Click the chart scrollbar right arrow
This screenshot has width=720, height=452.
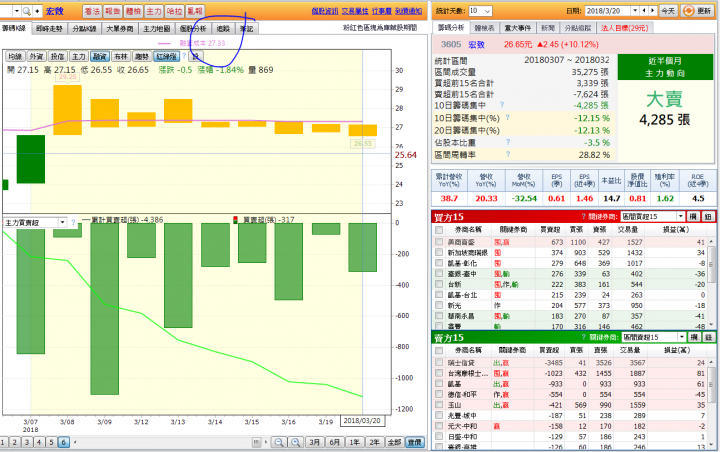click(265, 442)
